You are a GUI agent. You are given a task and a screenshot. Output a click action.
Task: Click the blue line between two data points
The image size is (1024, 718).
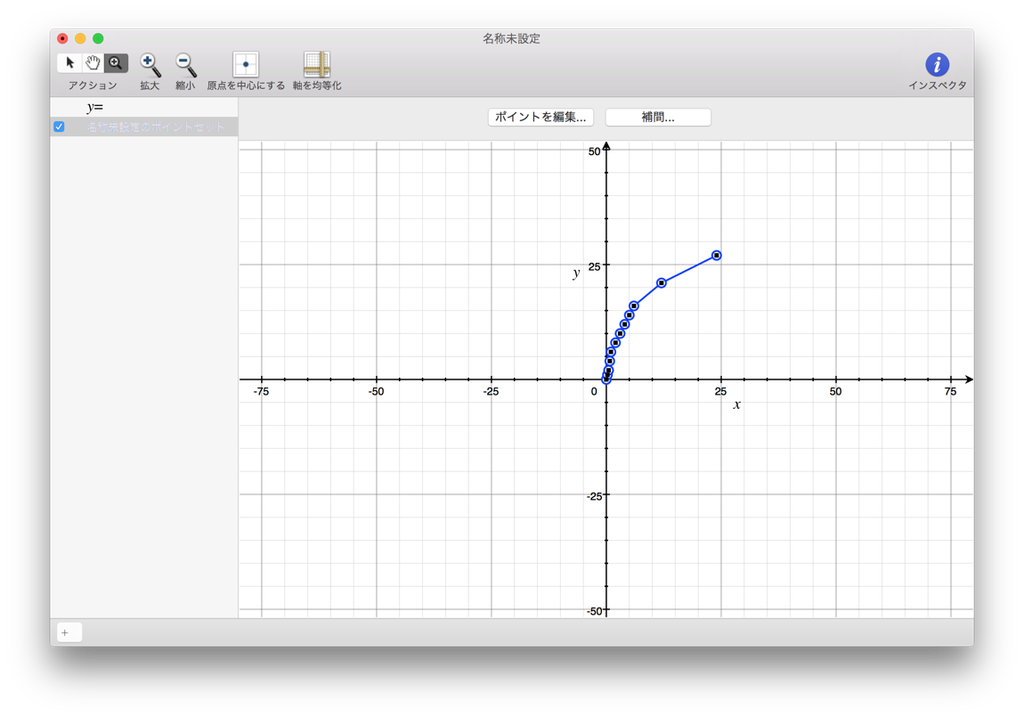pyautogui.click(x=688, y=267)
